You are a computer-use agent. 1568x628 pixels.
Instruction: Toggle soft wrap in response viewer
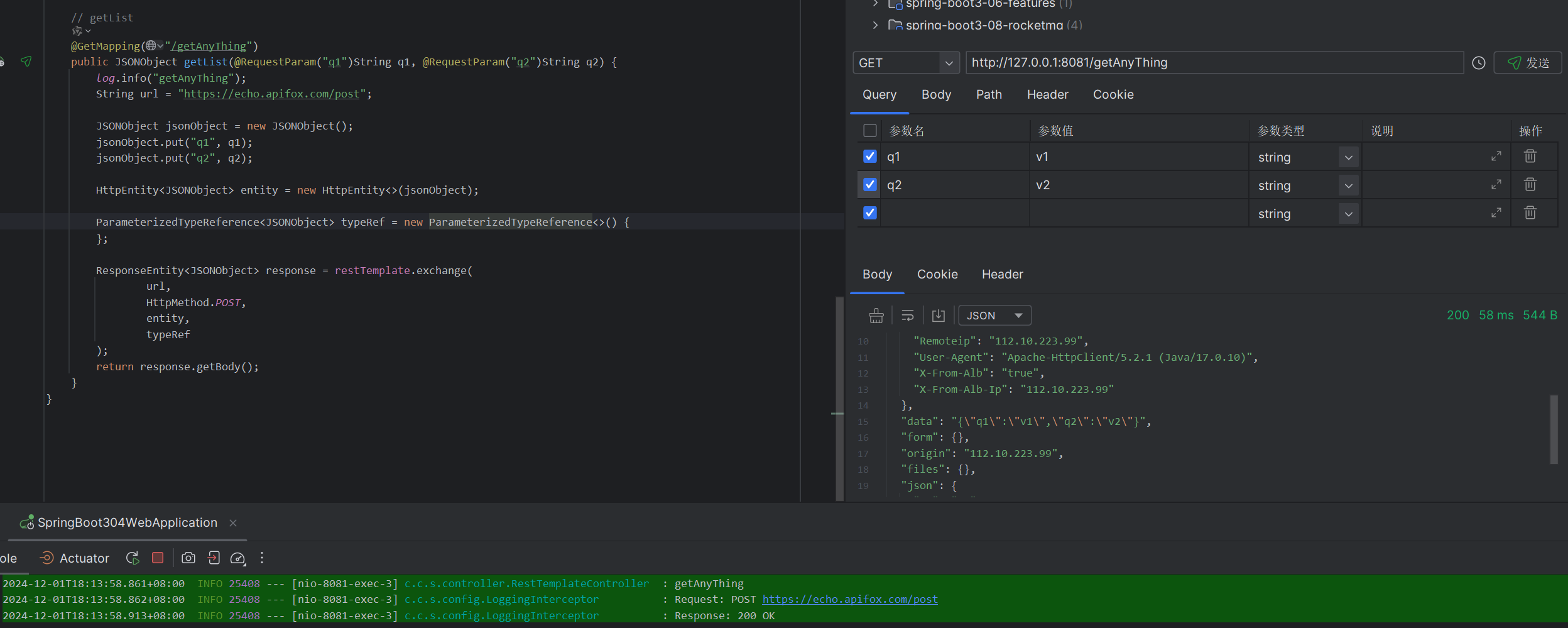point(907,316)
